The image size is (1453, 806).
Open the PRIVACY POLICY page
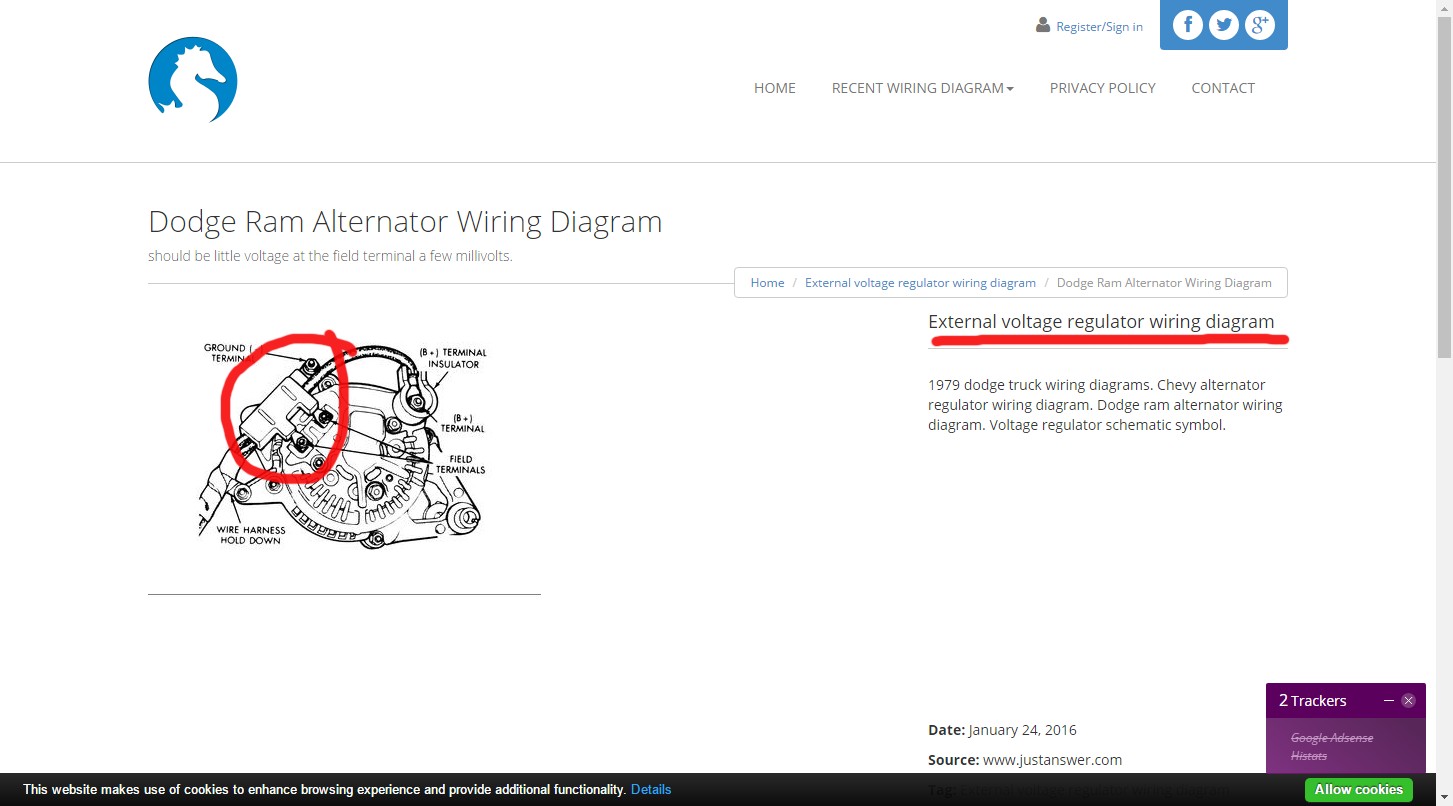pyautogui.click(x=1103, y=88)
